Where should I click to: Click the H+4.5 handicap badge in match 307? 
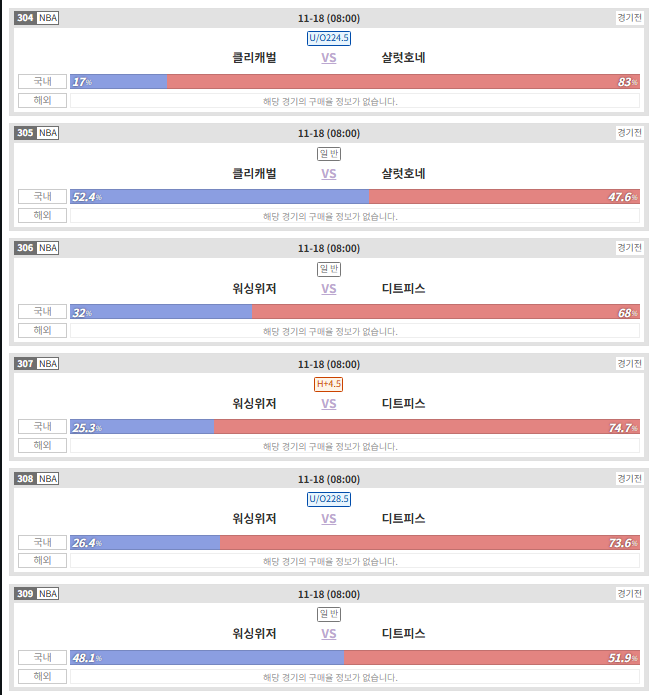[329, 384]
